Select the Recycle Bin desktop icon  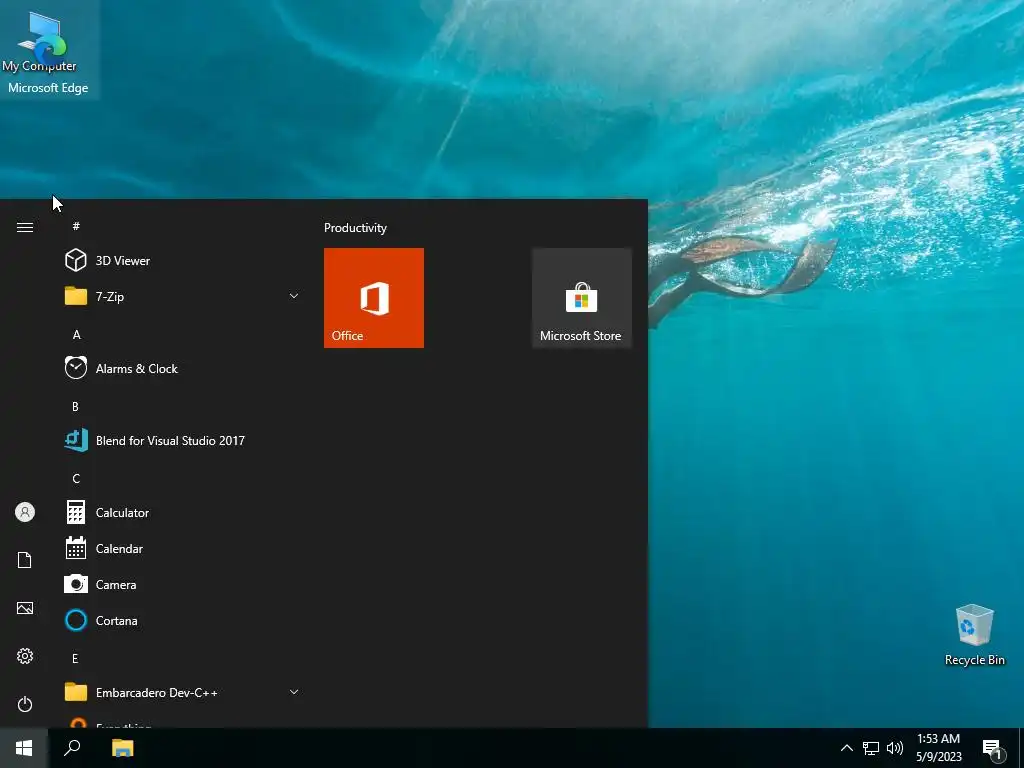tap(974, 635)
